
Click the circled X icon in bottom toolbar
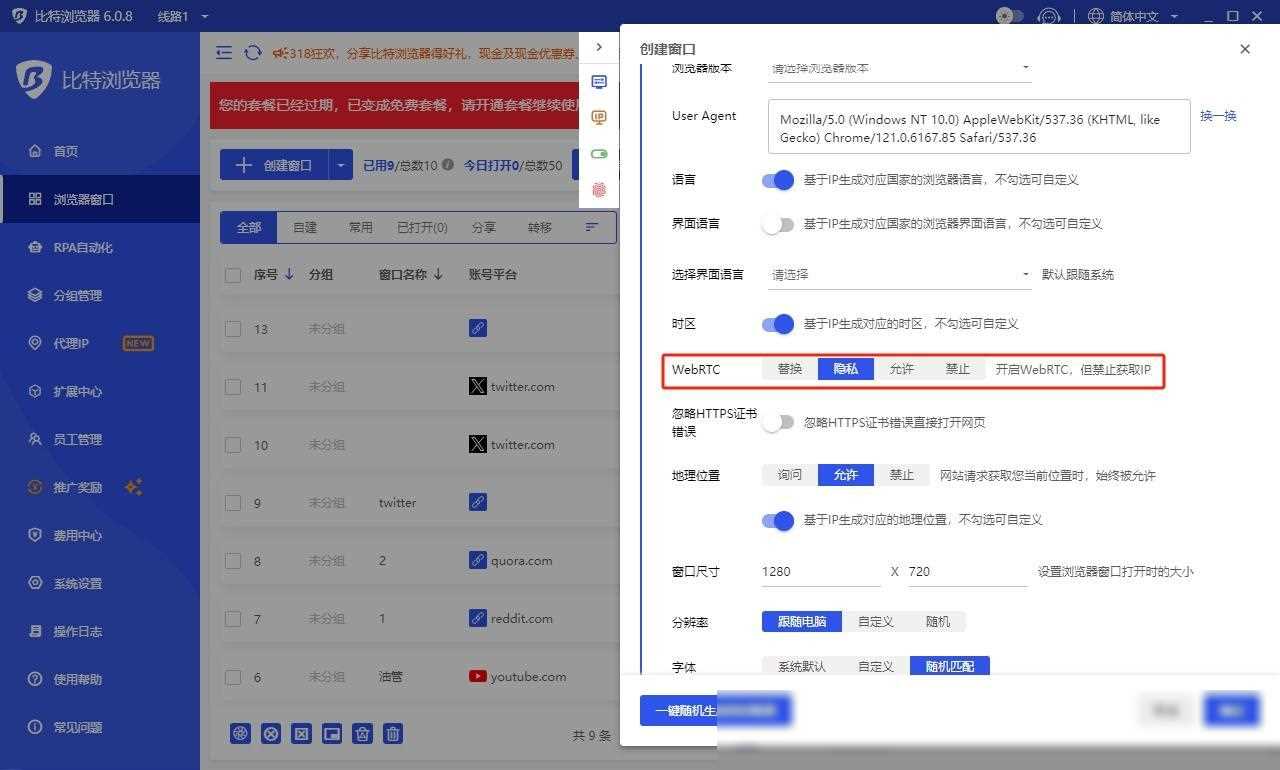pos(271,734)
